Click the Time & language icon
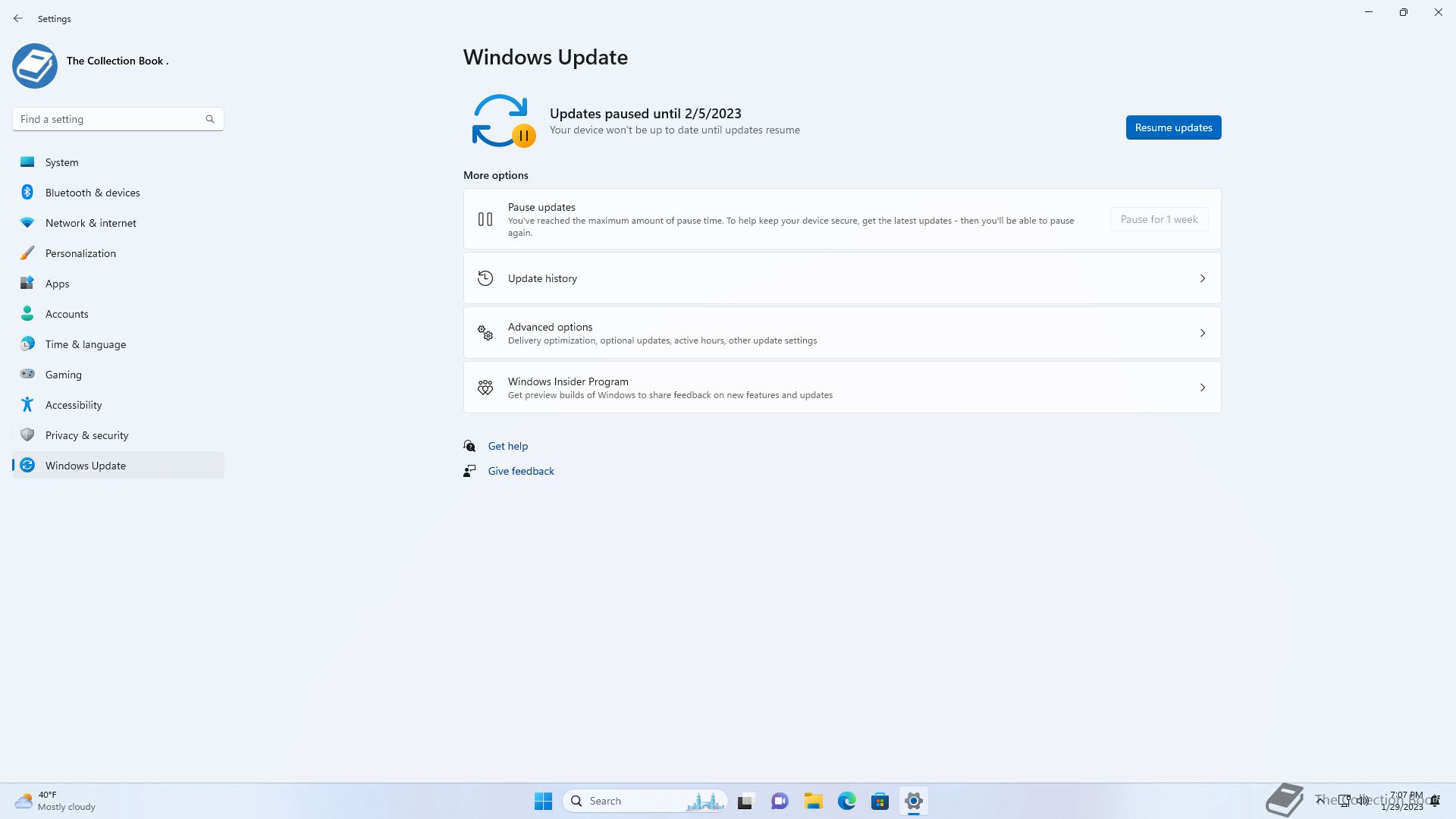 pos(27,344)
